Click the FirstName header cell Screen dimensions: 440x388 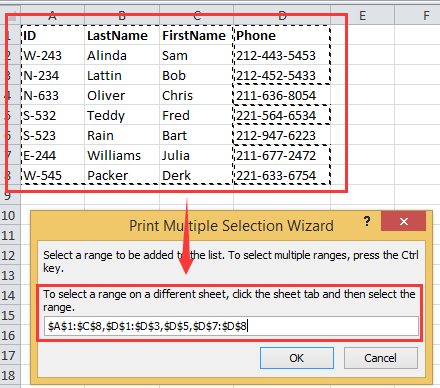[x=196, y=35]
